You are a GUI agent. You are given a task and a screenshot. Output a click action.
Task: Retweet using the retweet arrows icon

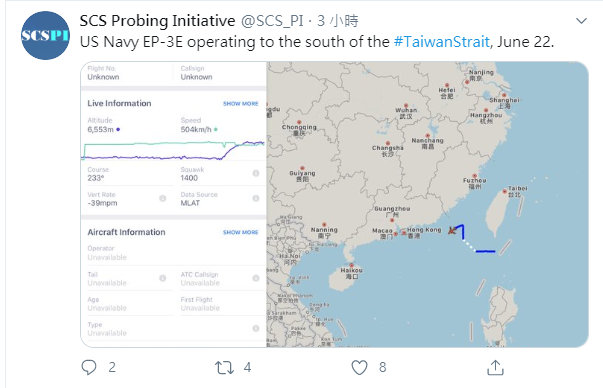tap(224, 367)
